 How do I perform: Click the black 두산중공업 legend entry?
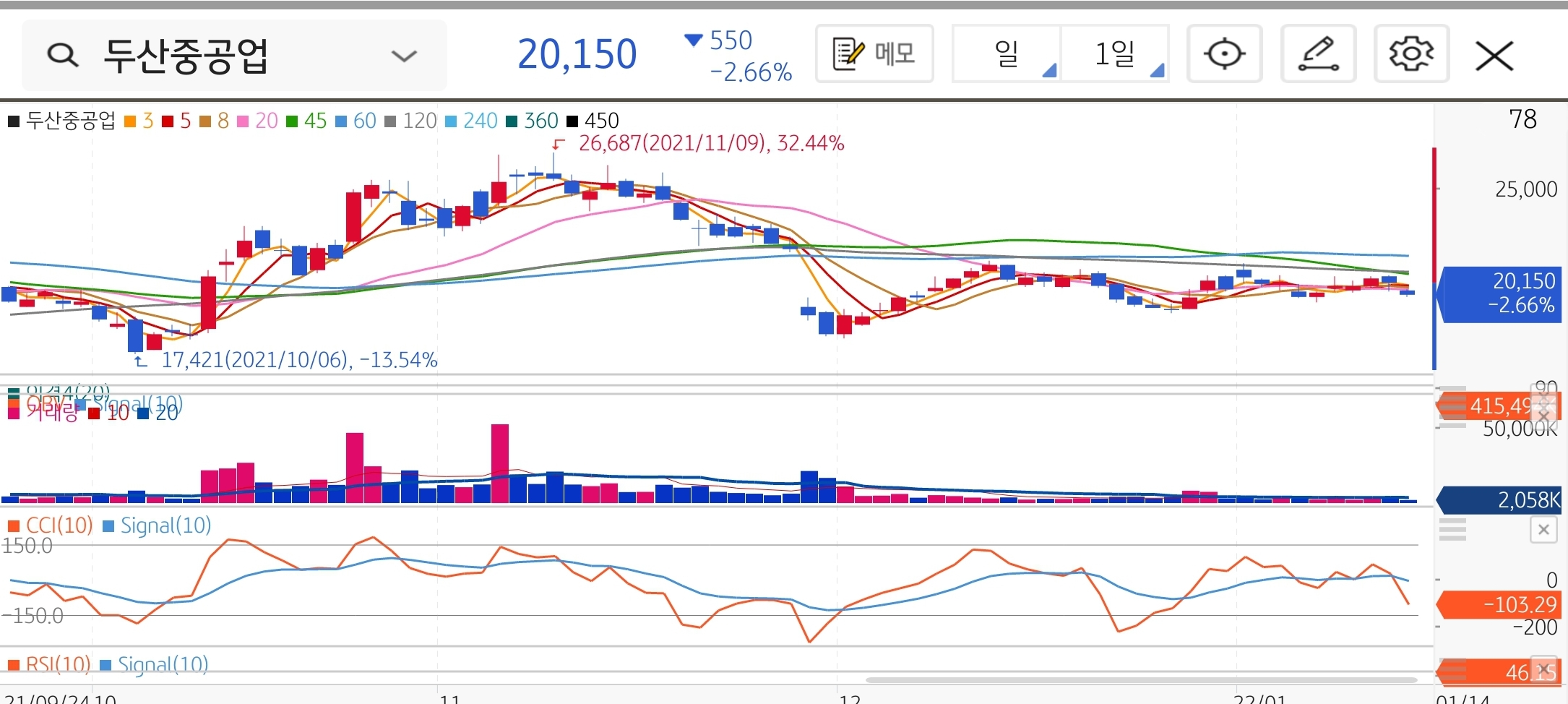[62, 121]
